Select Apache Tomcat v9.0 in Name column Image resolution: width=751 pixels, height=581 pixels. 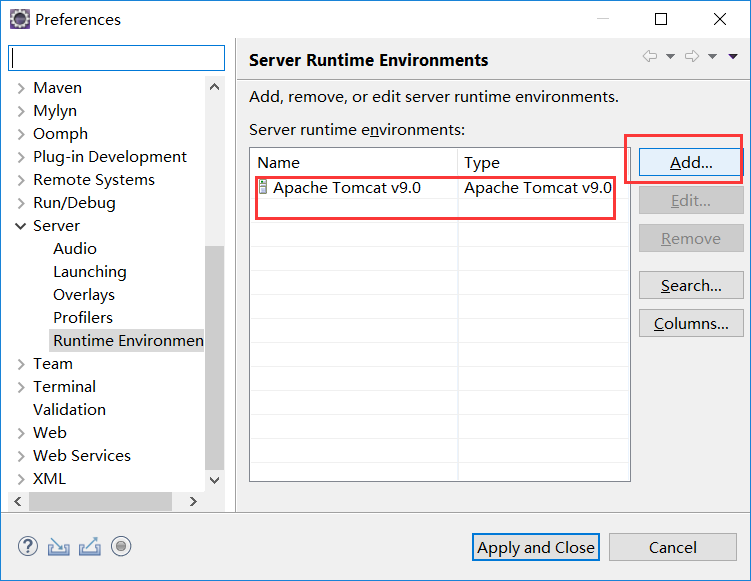click(x=347, y=187)
